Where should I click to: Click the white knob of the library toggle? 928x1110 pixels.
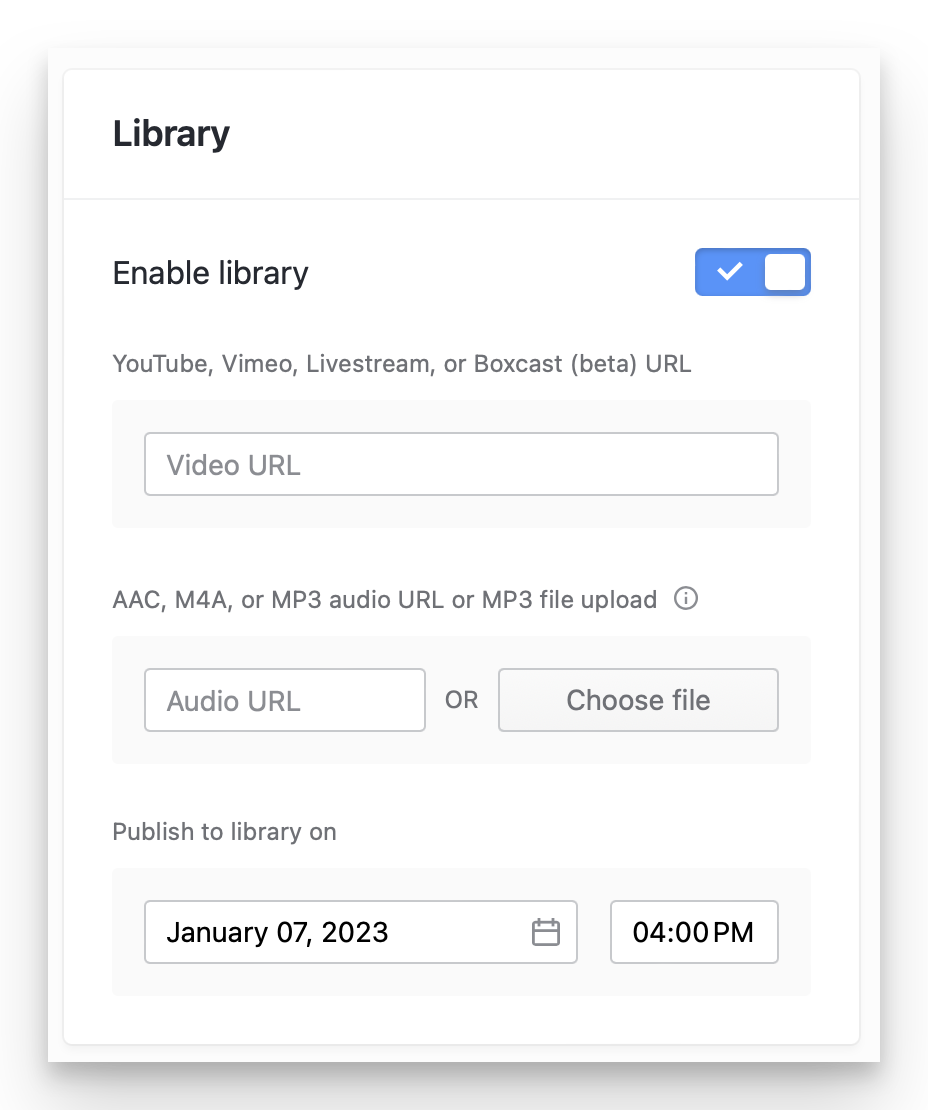point(785,272)
